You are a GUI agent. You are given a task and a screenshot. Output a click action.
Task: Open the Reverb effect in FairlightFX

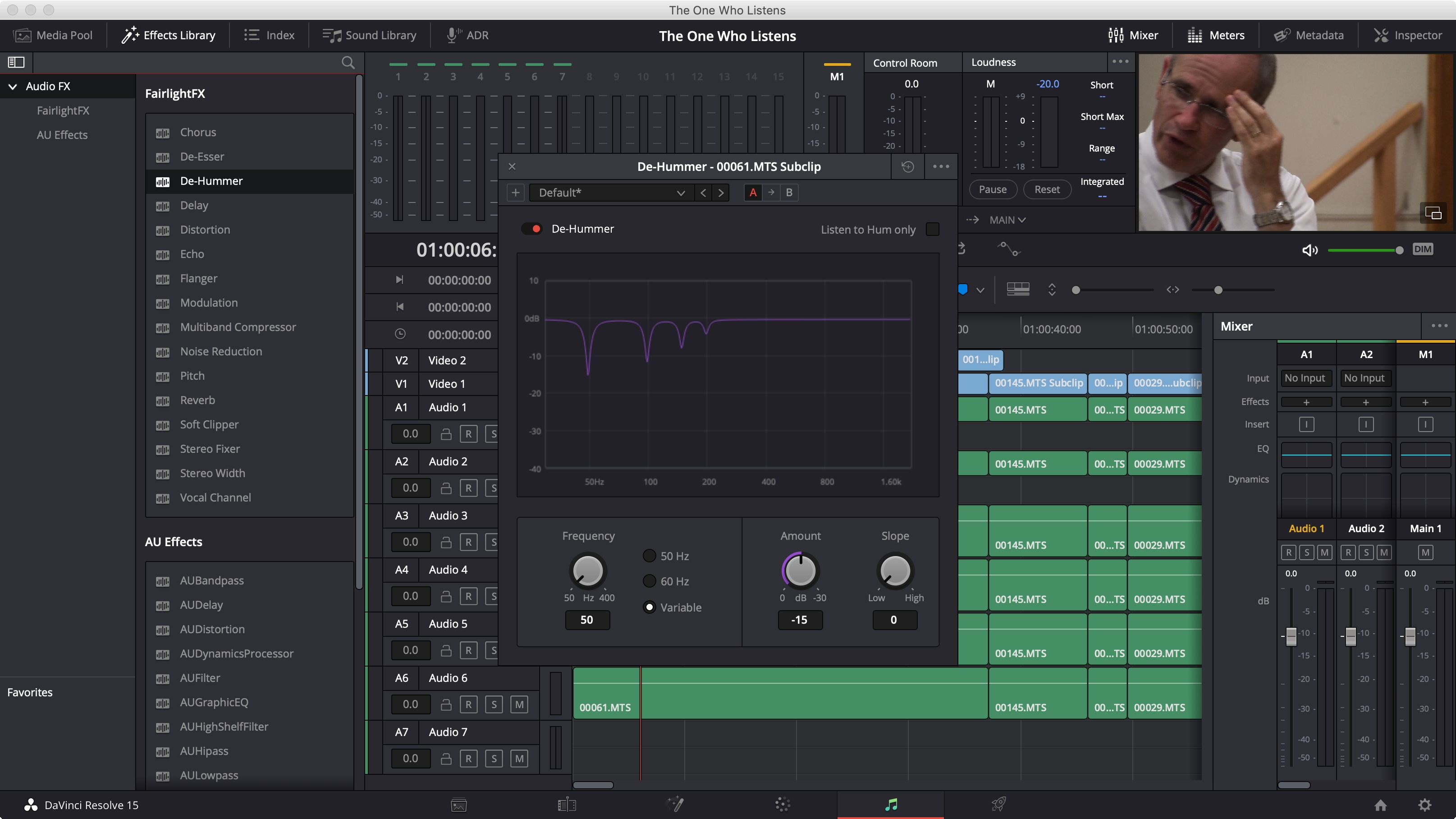tap(197, 399)
